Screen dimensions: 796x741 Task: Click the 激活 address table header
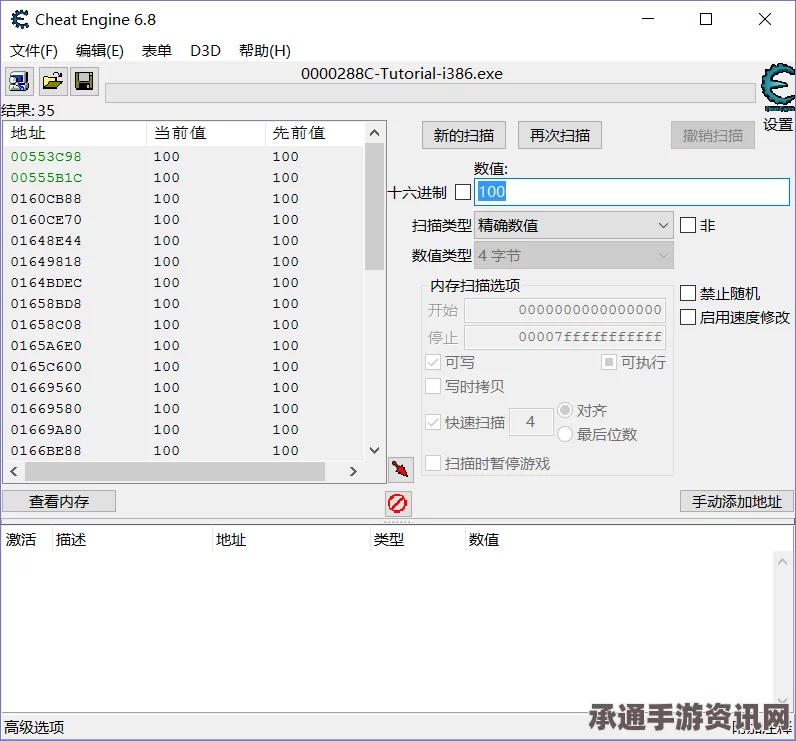26,540
